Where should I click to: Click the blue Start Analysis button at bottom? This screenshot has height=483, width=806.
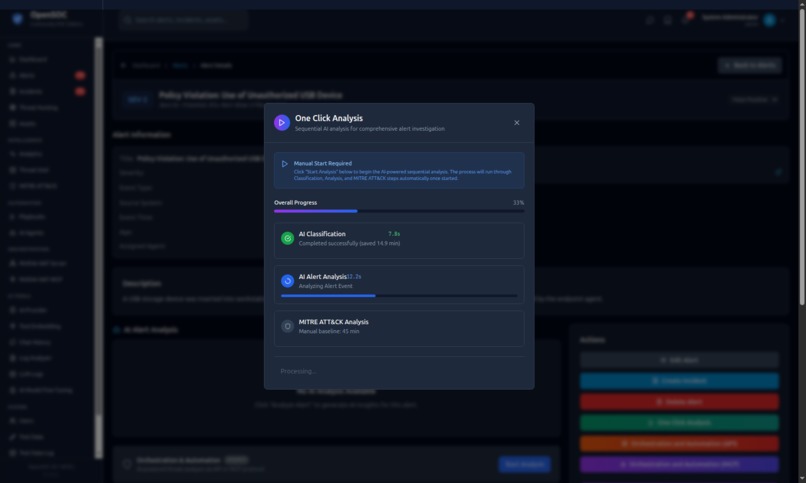pyautogui.click(x=524, y=465)
